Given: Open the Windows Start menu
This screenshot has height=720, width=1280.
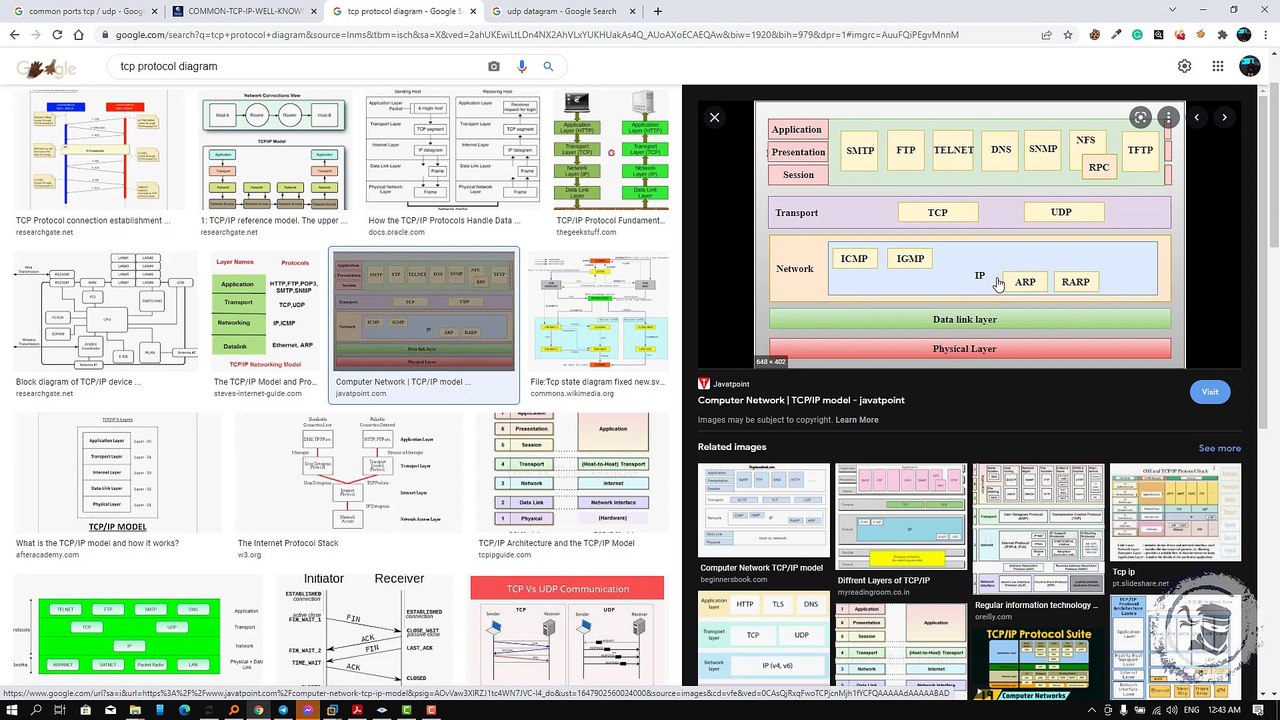Looking at the screenshot, I should coord(11,710).
